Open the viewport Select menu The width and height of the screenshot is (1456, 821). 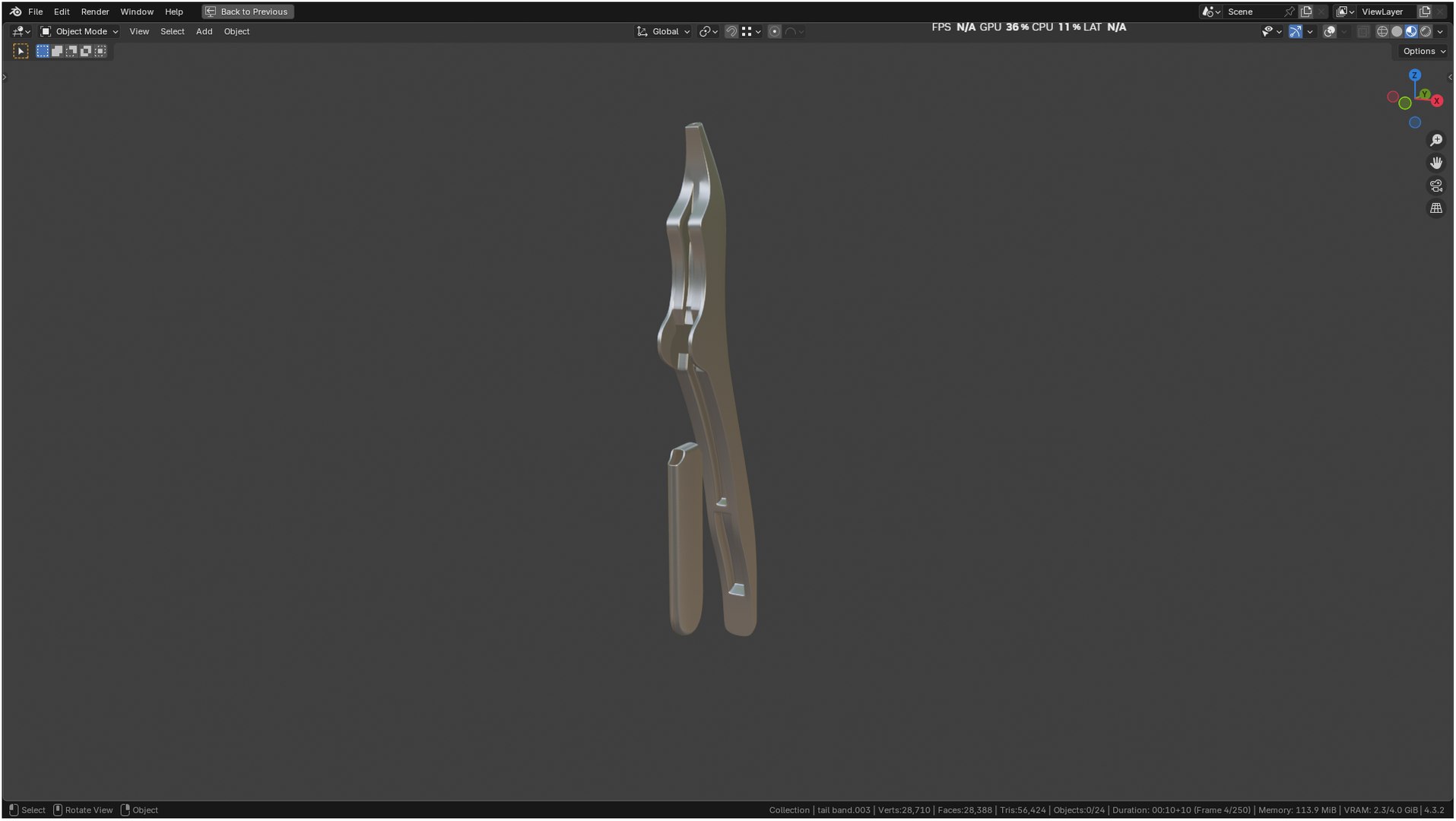click(x=173, y=31)
